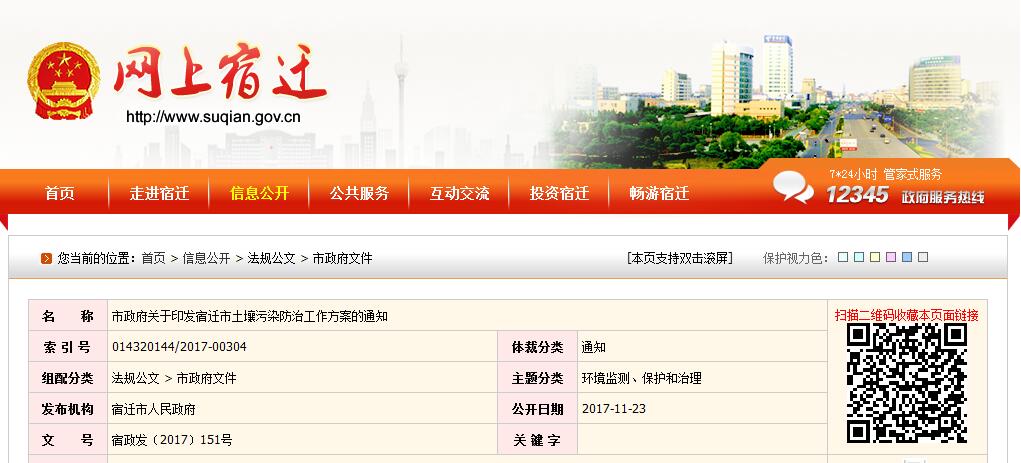
Task: Open the 首页 navigation tab
Action: pyautogui.click(x=59, y=193)
